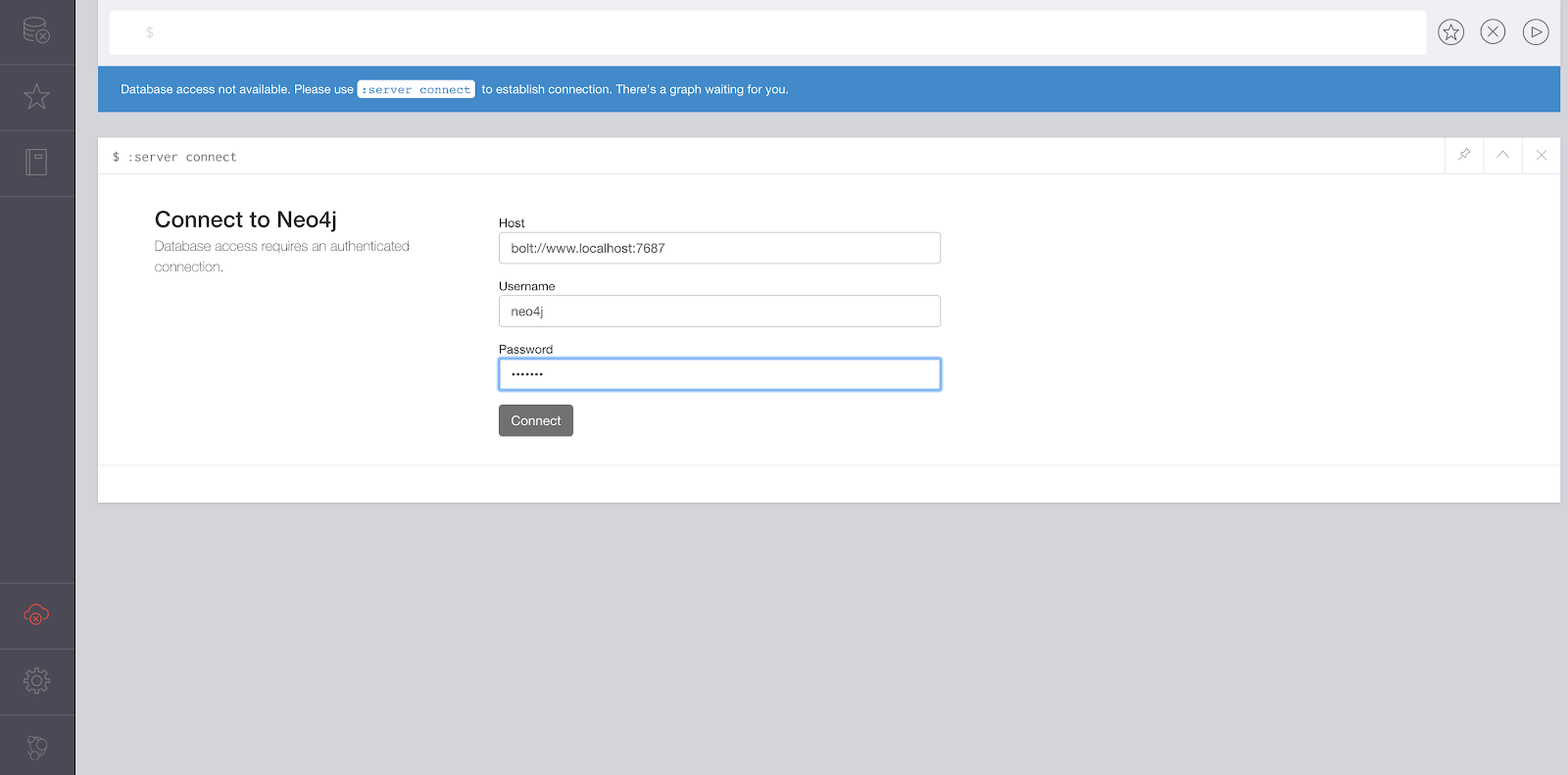Open the Documents book icon in sidebar
This screenshot has width=1568, height=775.
36,162
